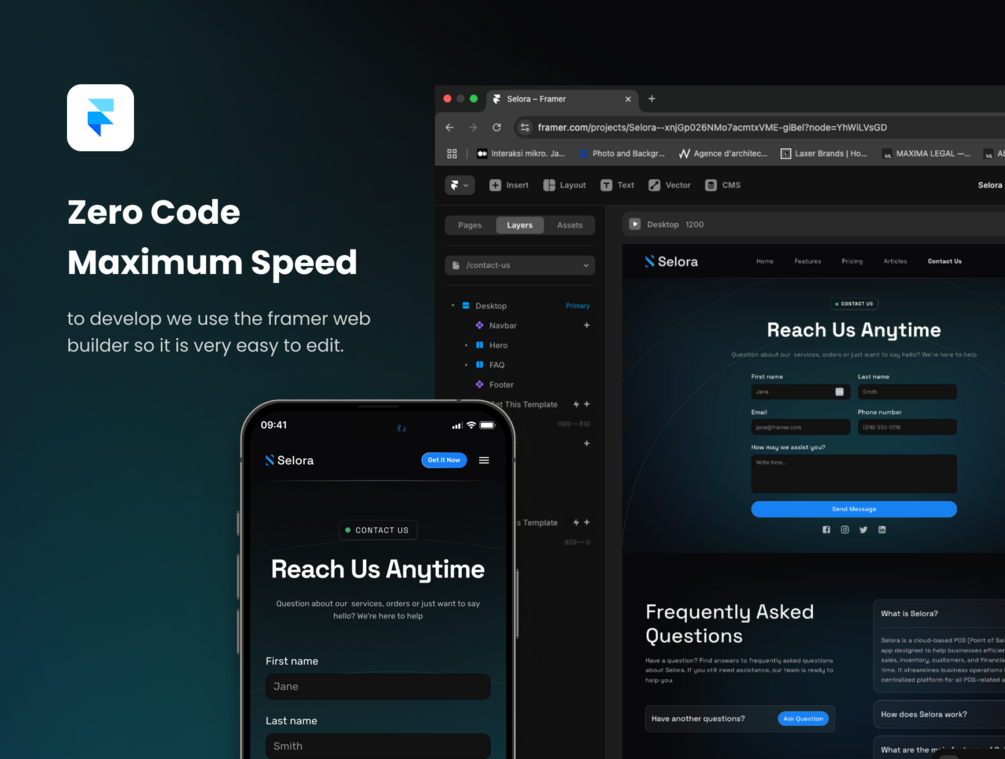Open the Interaksi mikro bookmark
The height and width of the screenshot is (759, 1005).
521,154
